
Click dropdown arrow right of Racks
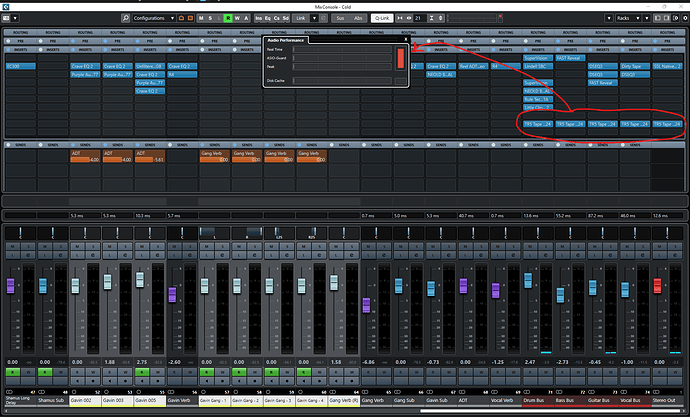pos(646,18)
